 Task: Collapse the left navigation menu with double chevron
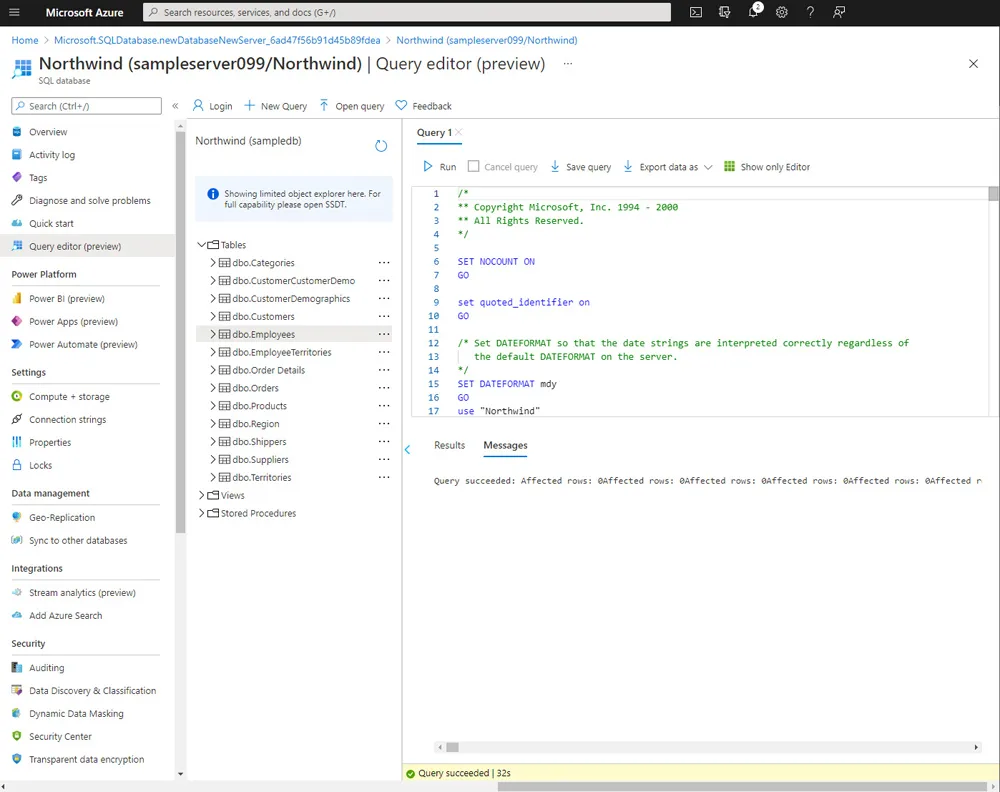click(x=175, y=106)
